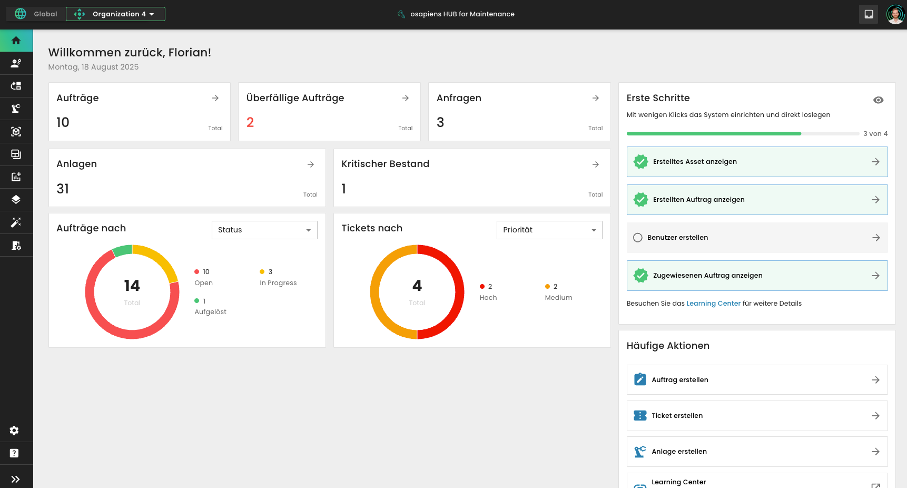Viewport: 908px width, 488px height.
Task: Click the arrow on Überfällige Aufträge card
Action: click(405, 98)
